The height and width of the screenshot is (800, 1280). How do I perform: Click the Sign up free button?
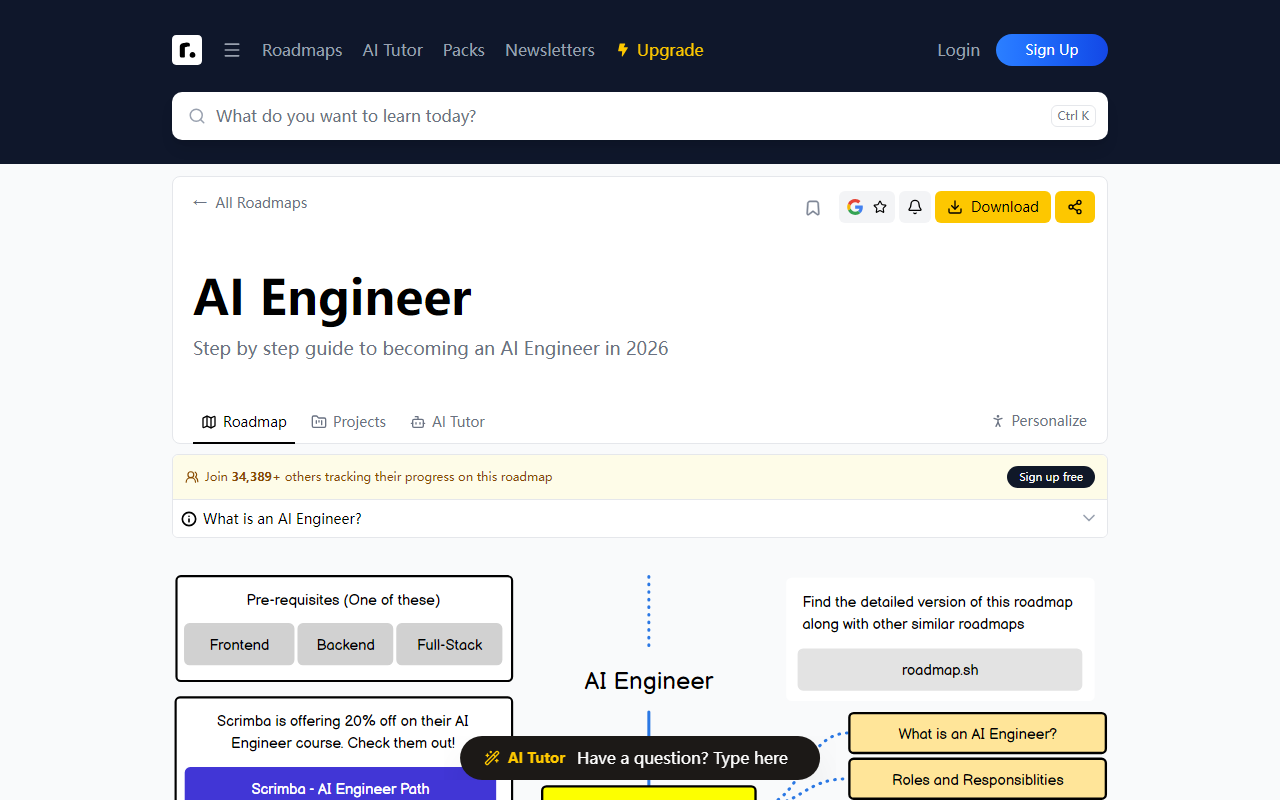click(x=1051, y=477)
